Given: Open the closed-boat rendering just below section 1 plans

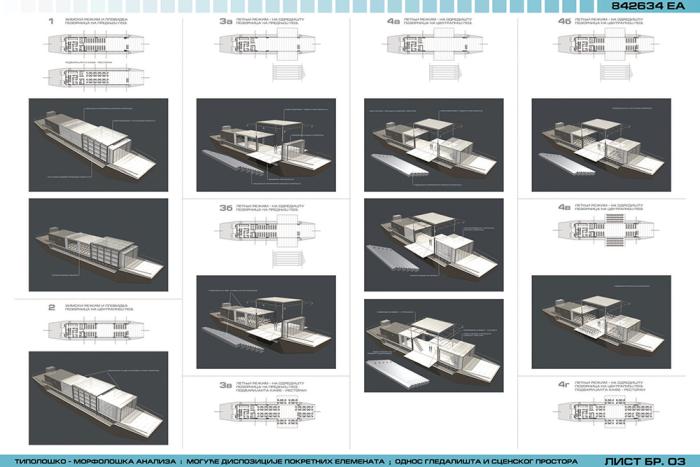Looking at the screenshot, I should [x=99, y=145].
